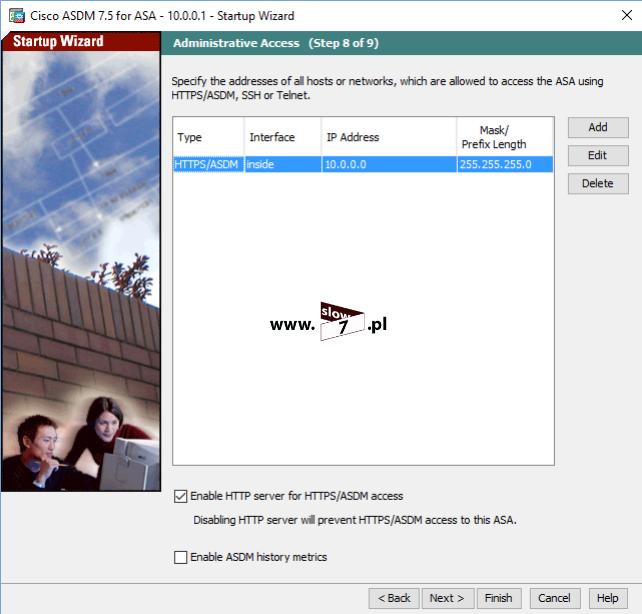Cancel the Startup Wizard
Viewport: 642px width, 614px height.
click(555, 598)
